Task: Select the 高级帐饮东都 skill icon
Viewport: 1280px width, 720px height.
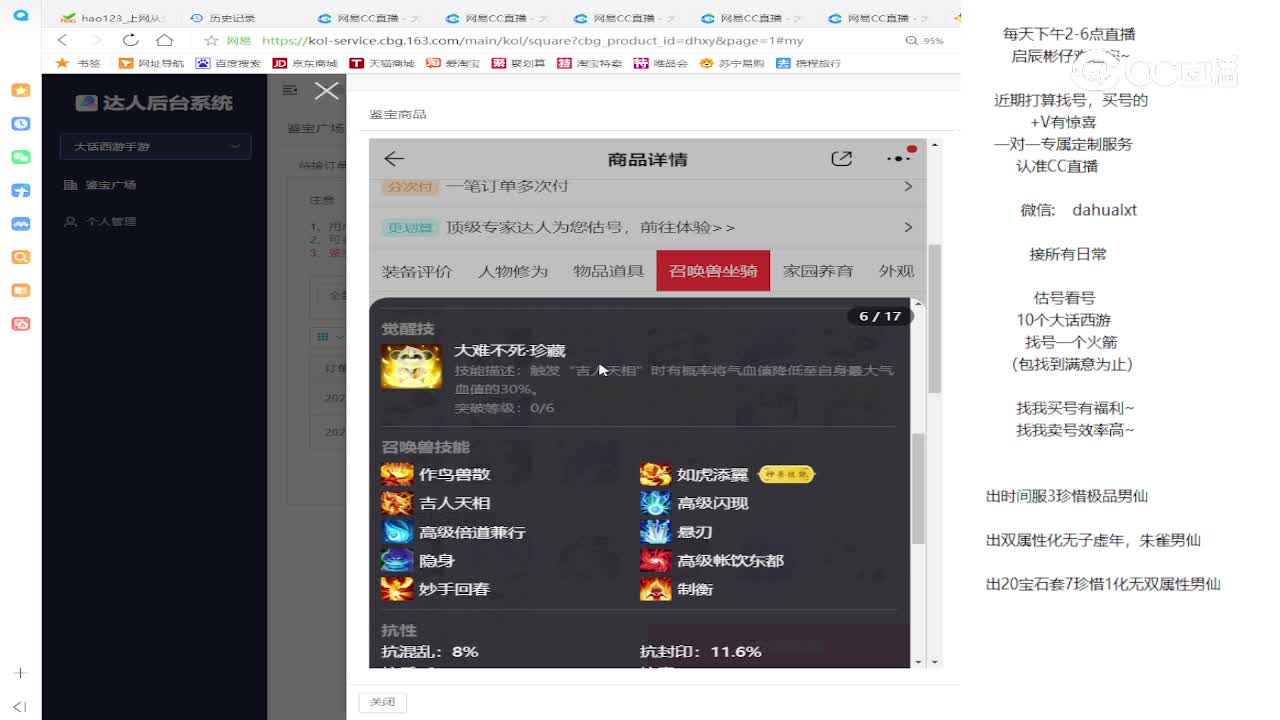Action: (655, 561)
